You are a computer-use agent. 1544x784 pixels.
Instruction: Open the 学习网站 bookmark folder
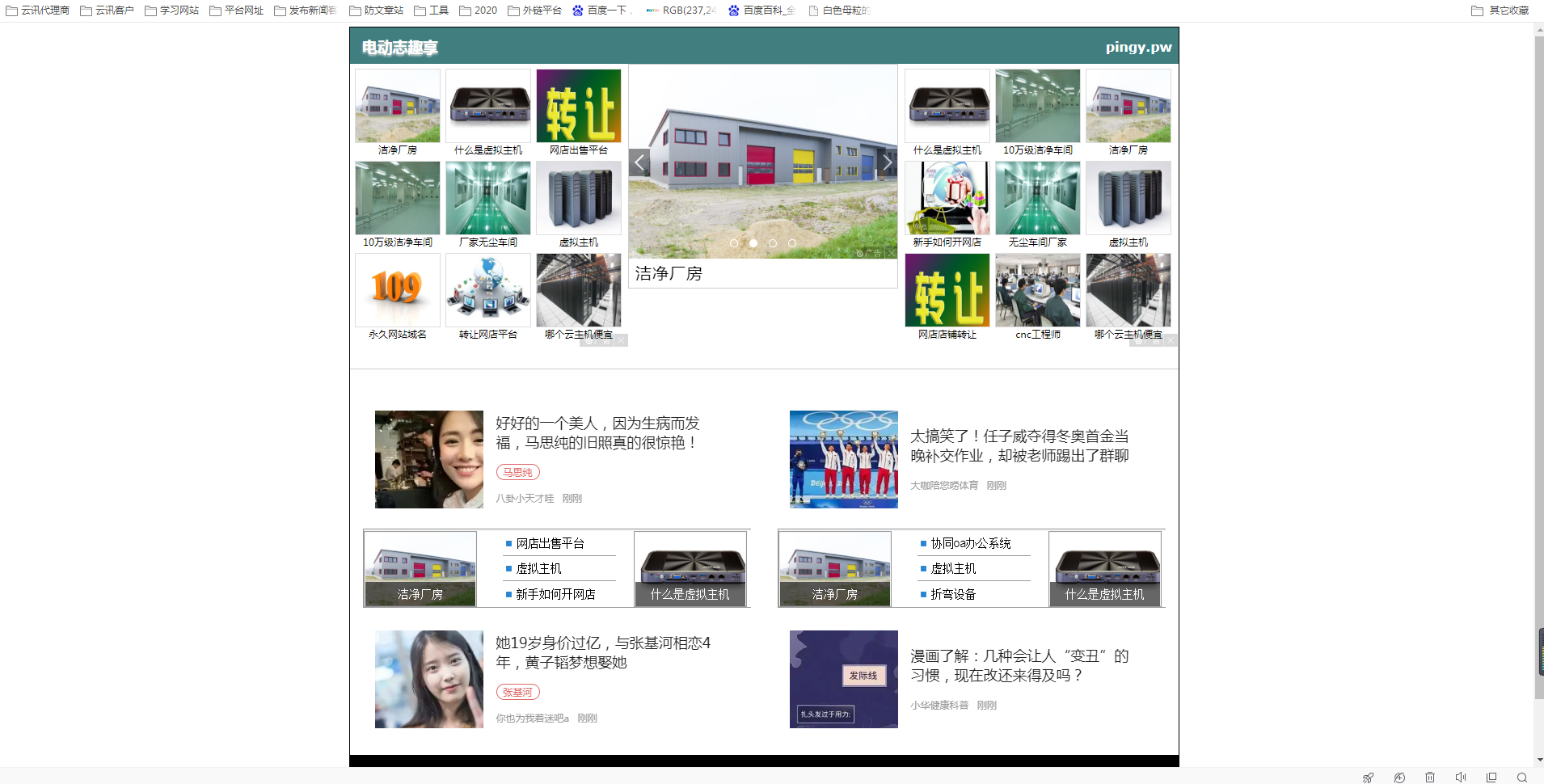171,11
